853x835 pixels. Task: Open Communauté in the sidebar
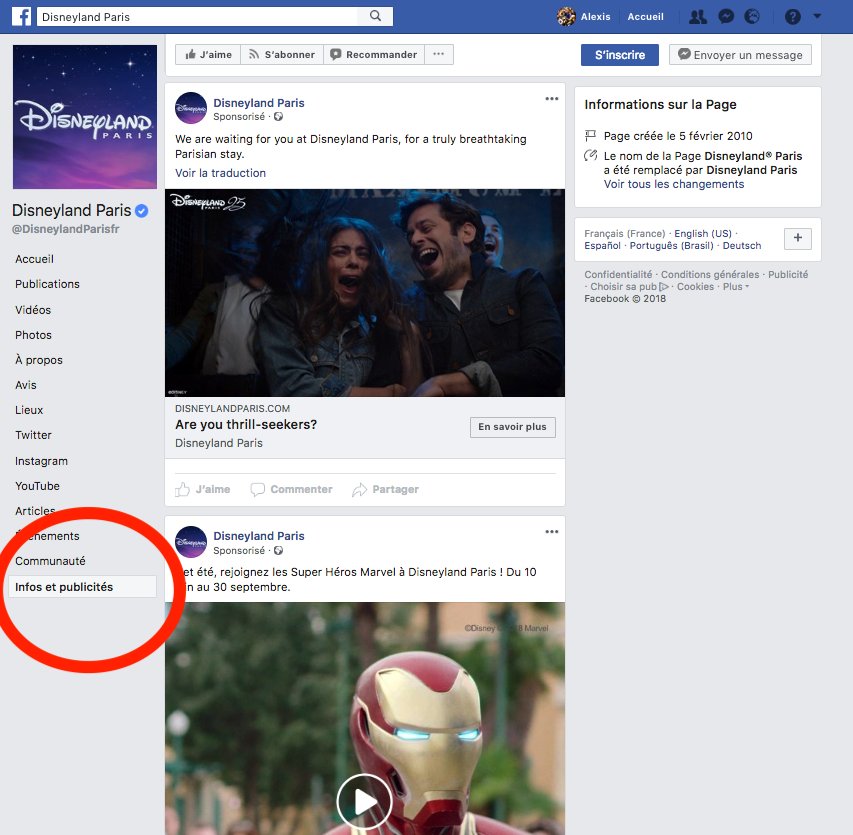coord(50,561)
